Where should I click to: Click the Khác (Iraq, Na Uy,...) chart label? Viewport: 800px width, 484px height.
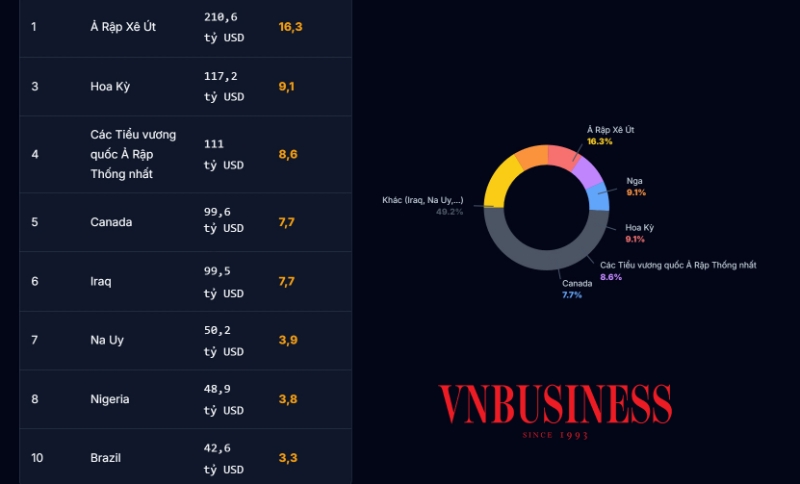pos(422,205)
